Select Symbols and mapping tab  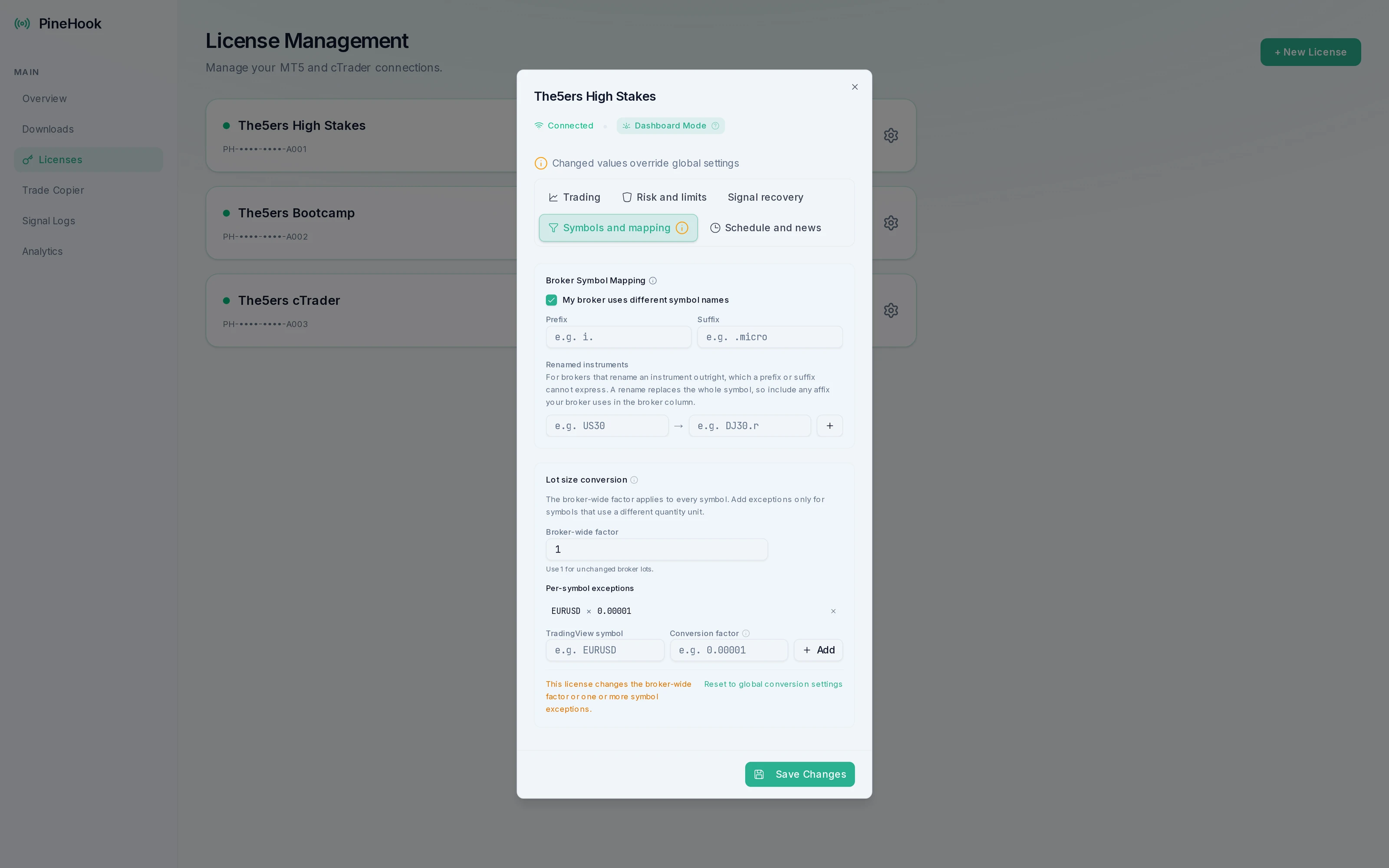618,228
